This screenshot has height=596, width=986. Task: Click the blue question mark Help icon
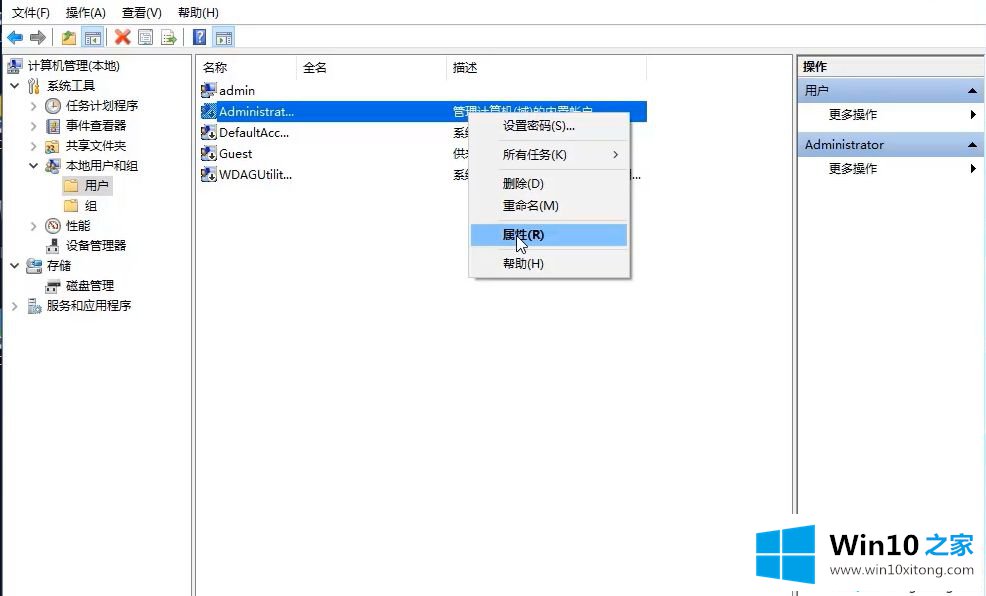(200, 38)
